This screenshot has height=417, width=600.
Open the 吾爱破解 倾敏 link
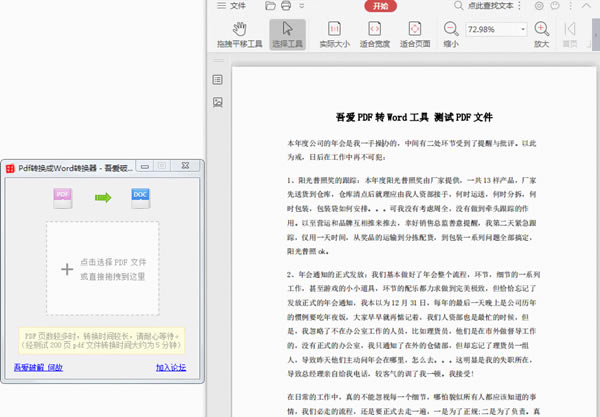coord(39,368)
